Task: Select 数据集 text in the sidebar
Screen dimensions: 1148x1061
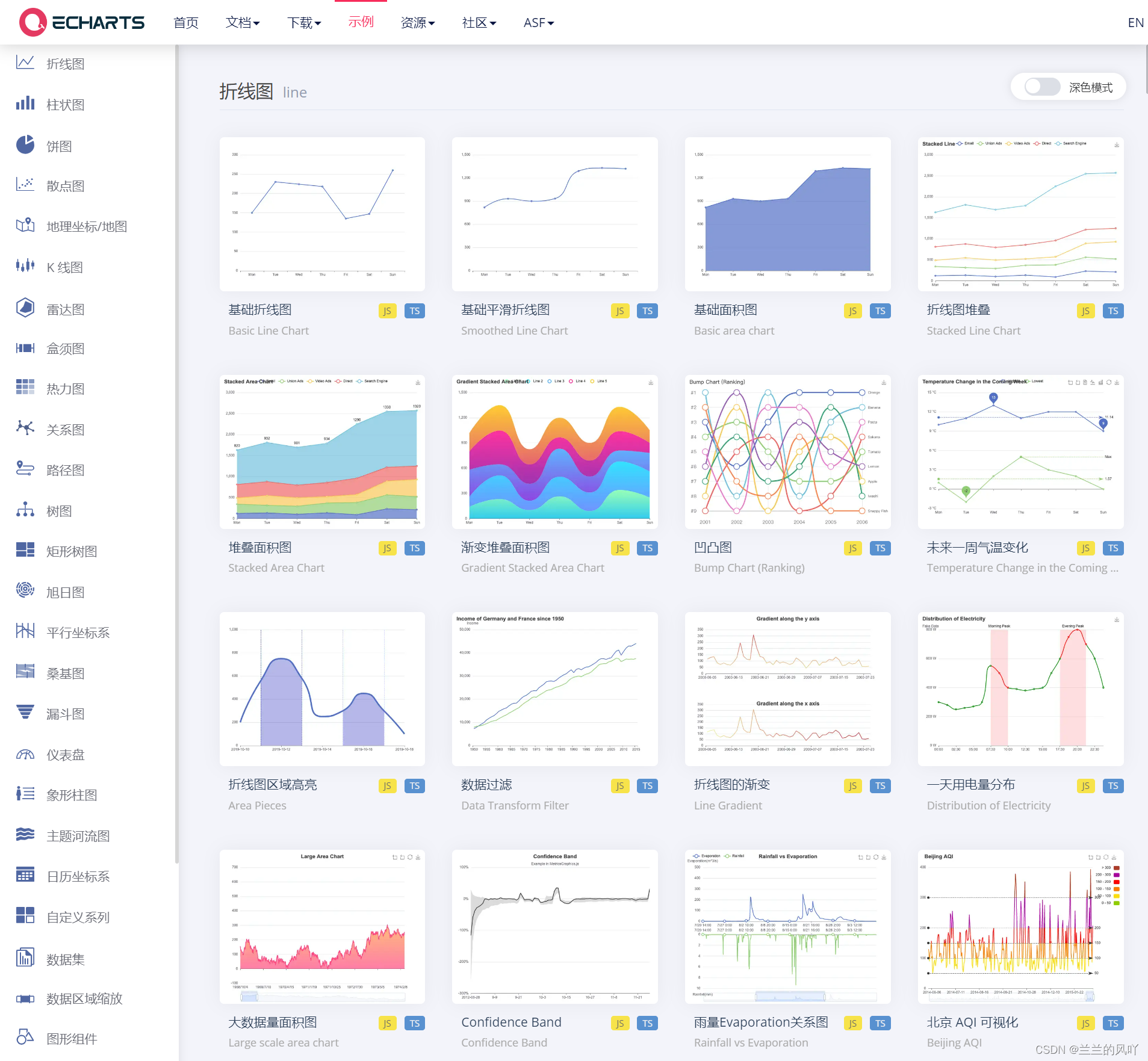Action: pos(66,959)
